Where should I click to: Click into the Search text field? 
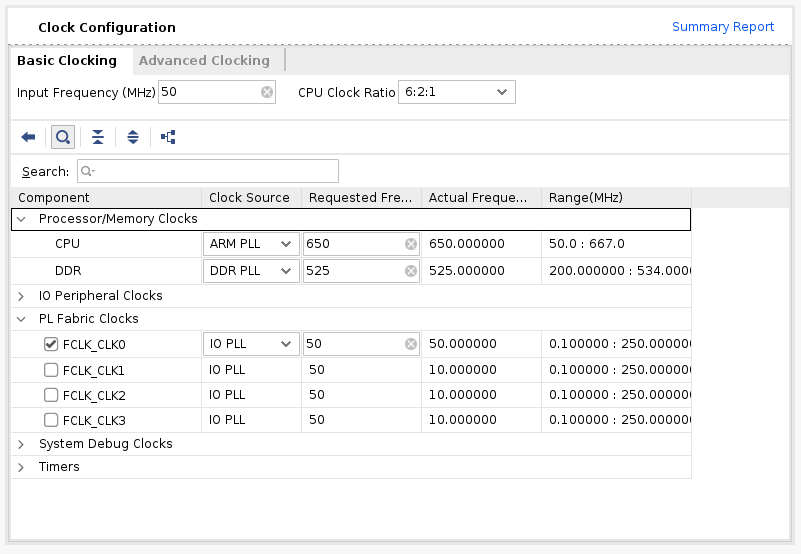(208, 171)
